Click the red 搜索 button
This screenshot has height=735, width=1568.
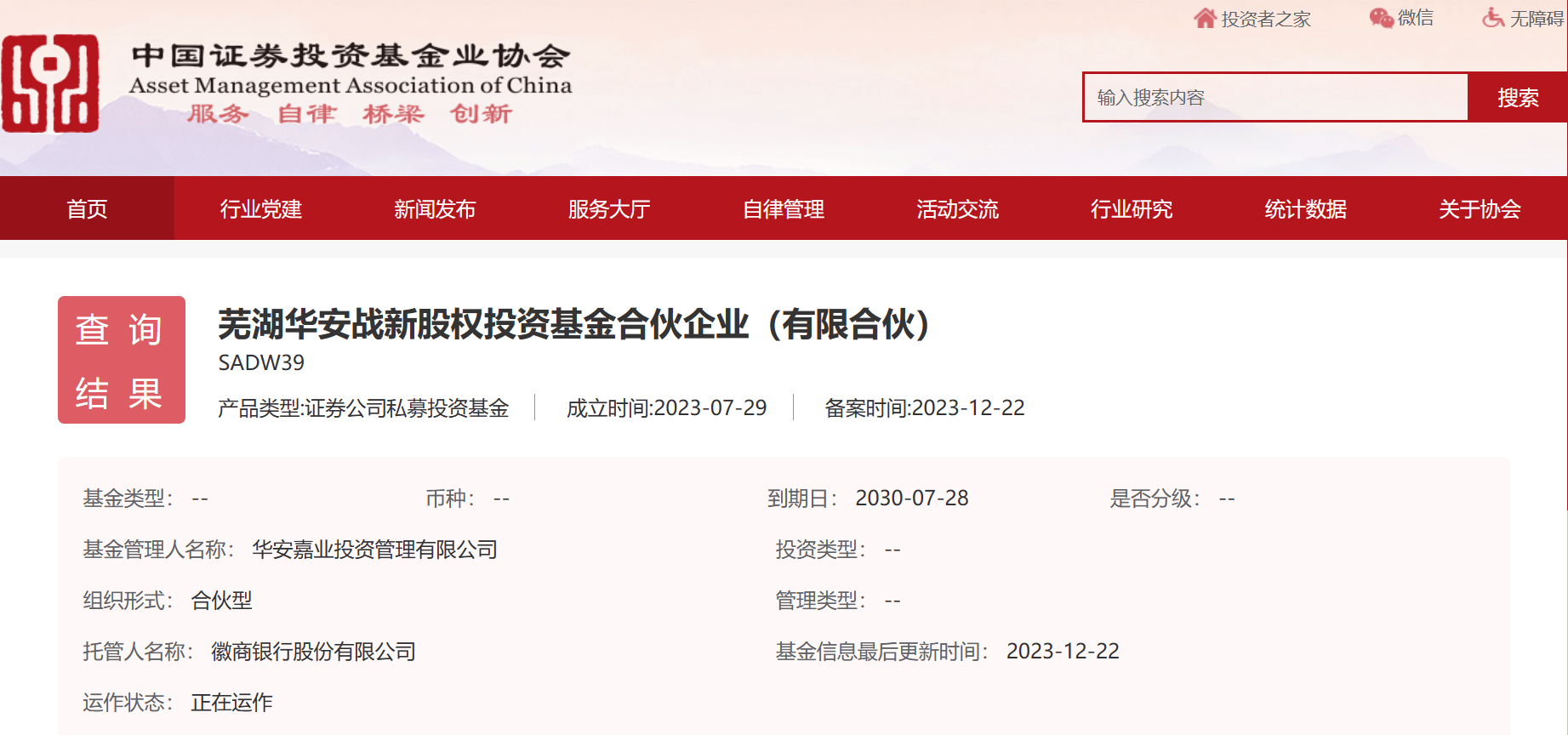coord(1518,97)
